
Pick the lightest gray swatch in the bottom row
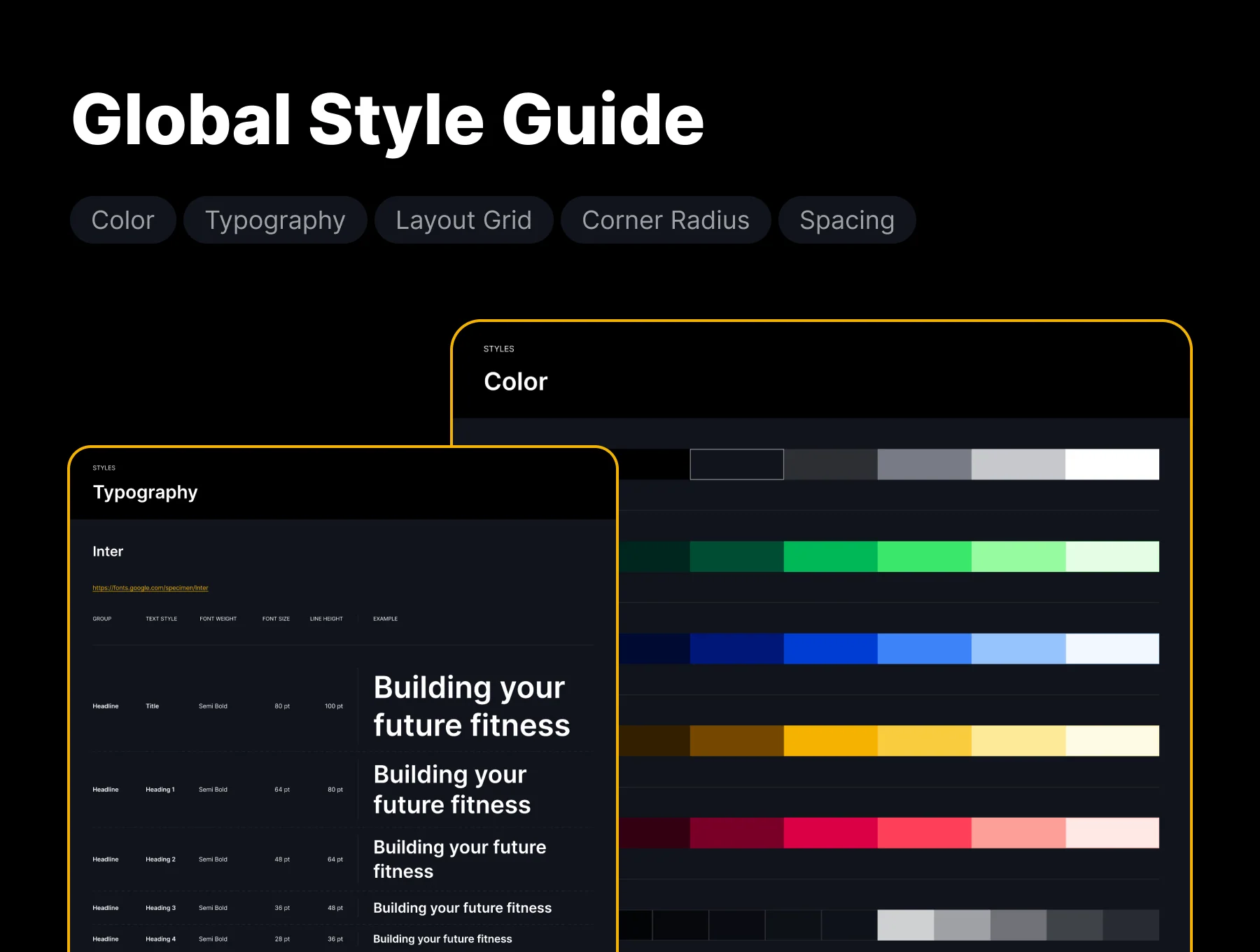click(x=906, y=925)
